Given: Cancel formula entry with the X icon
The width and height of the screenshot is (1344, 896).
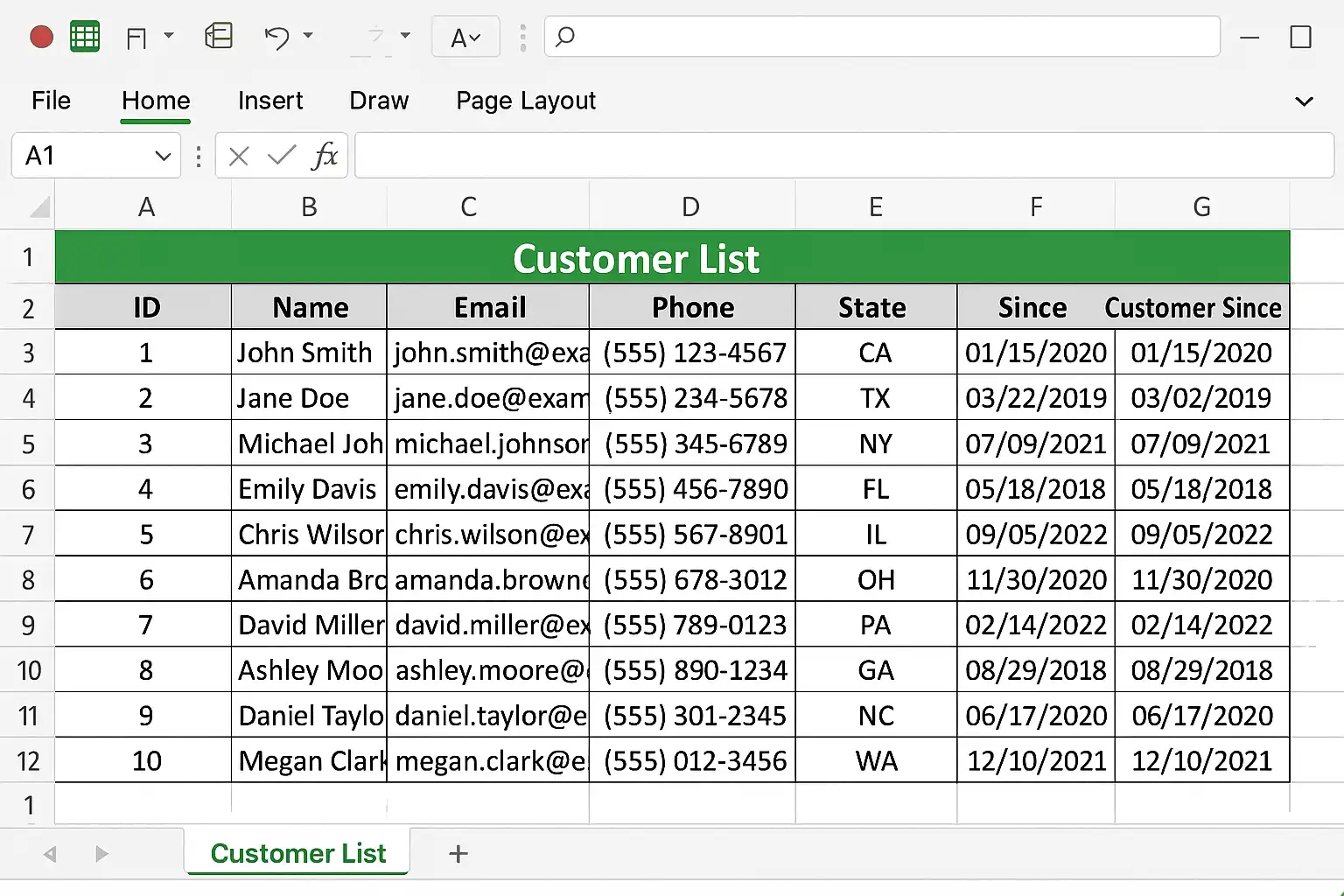Looking at the screenshot, I should coord(238,156).
